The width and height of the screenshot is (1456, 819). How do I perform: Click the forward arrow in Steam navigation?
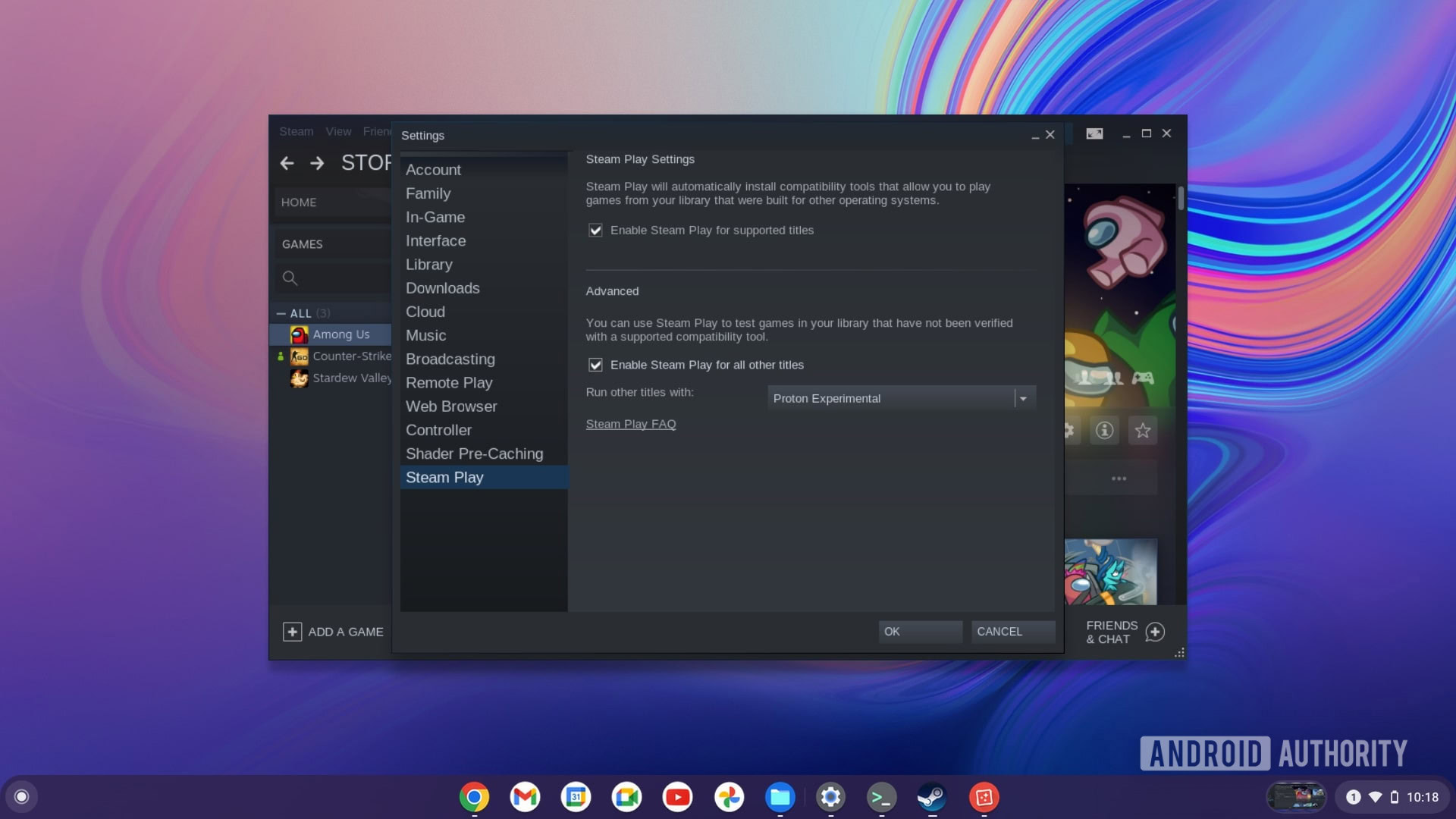(x=317, y=163)
